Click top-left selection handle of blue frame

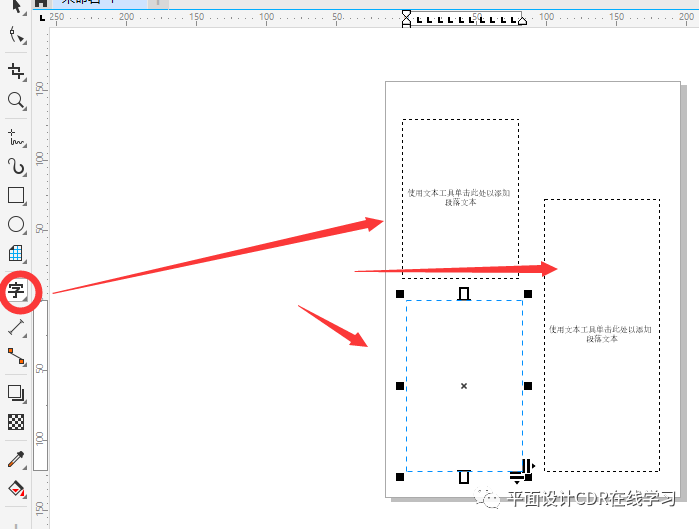400,294
